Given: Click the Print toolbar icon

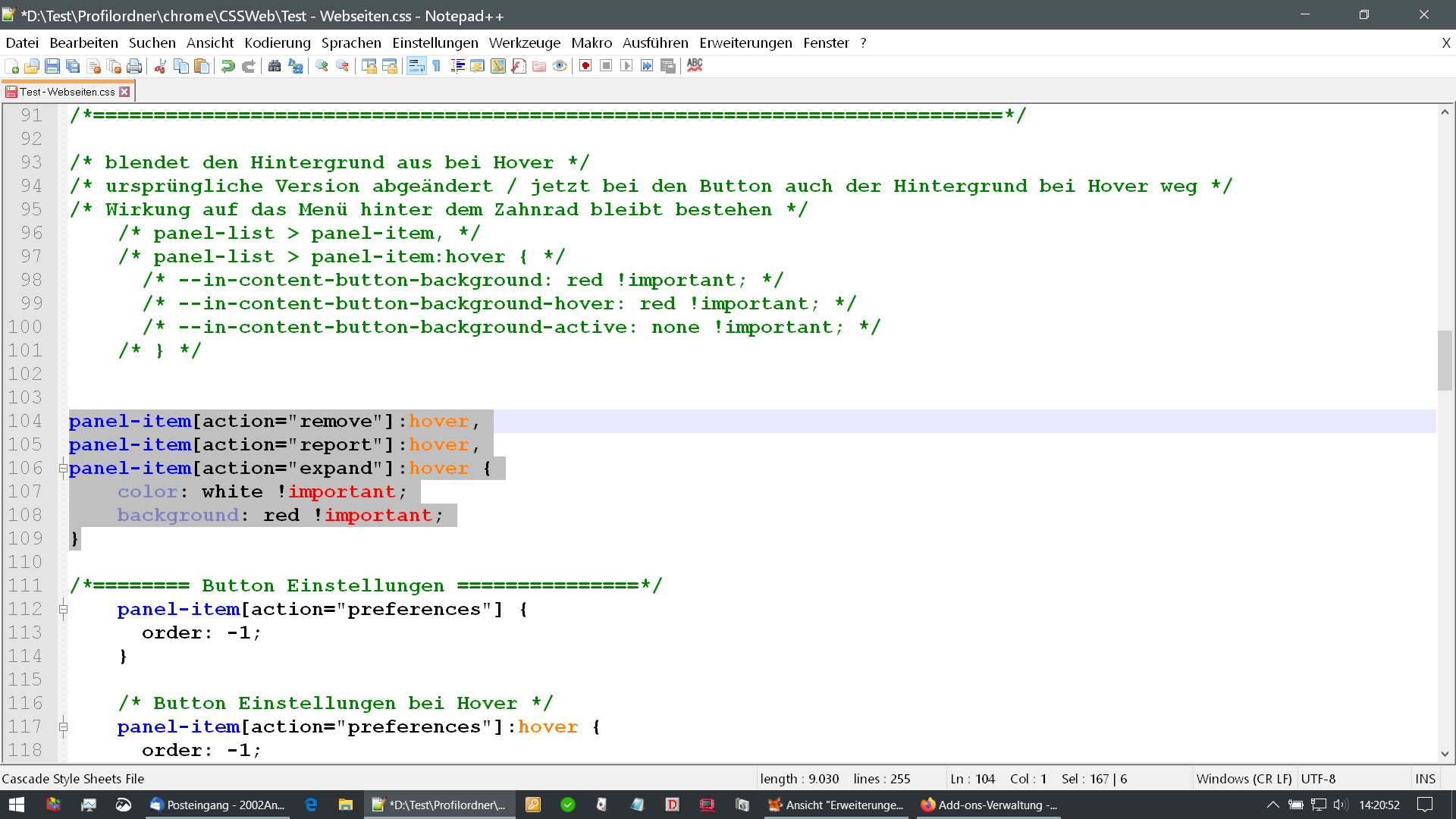Looking at the screenshot, I should 134,66.
